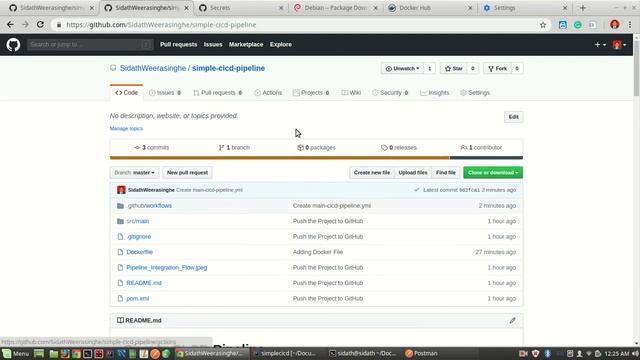
Task: Open the Wiki tab
Action: 351,93
